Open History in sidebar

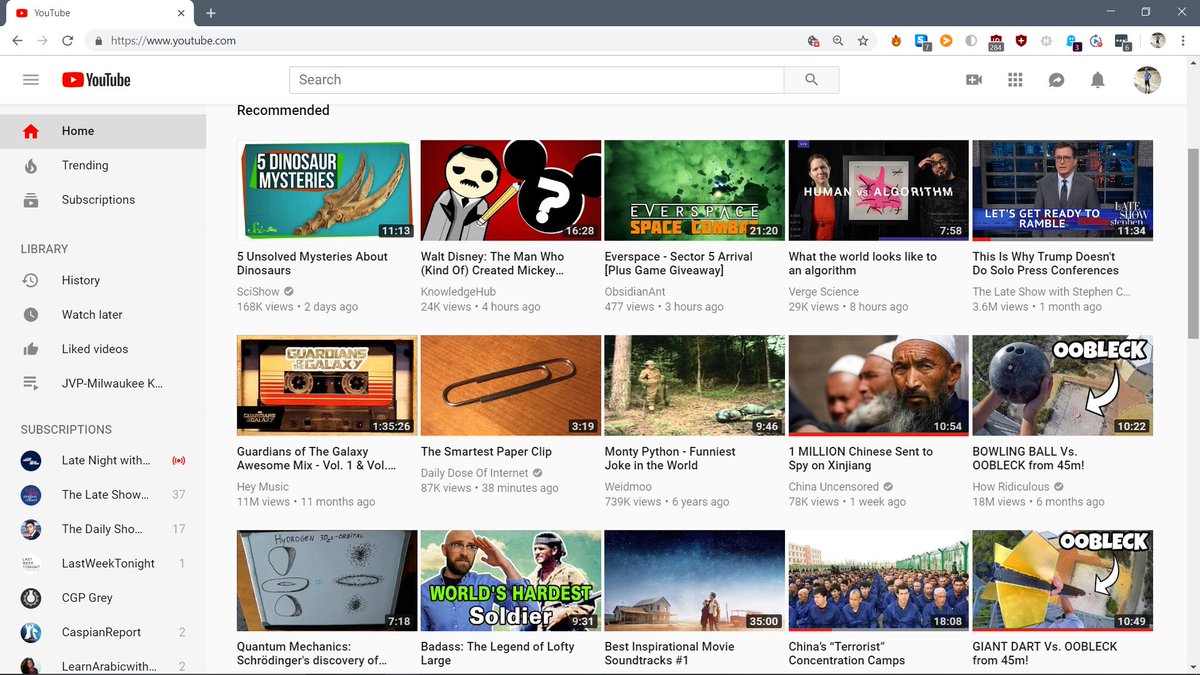[x=103, y=281]
